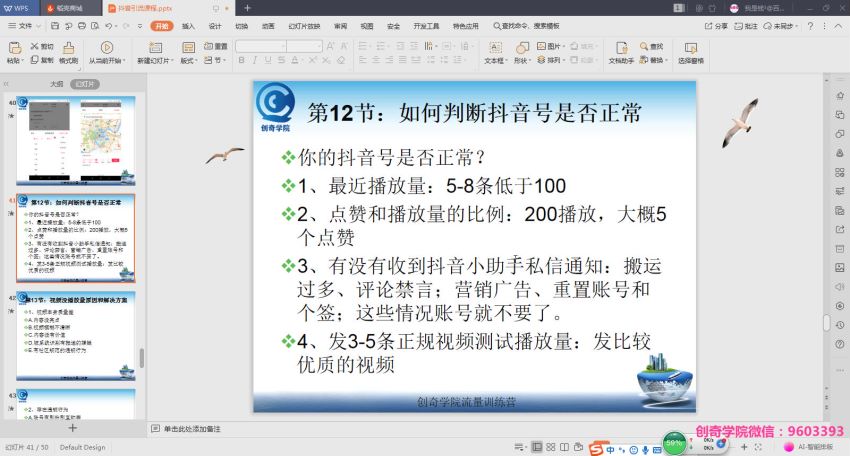Viewport: 850px width, 456px height.
Task: Click the Print icon in quick access bar
Action: click(81, 25)
